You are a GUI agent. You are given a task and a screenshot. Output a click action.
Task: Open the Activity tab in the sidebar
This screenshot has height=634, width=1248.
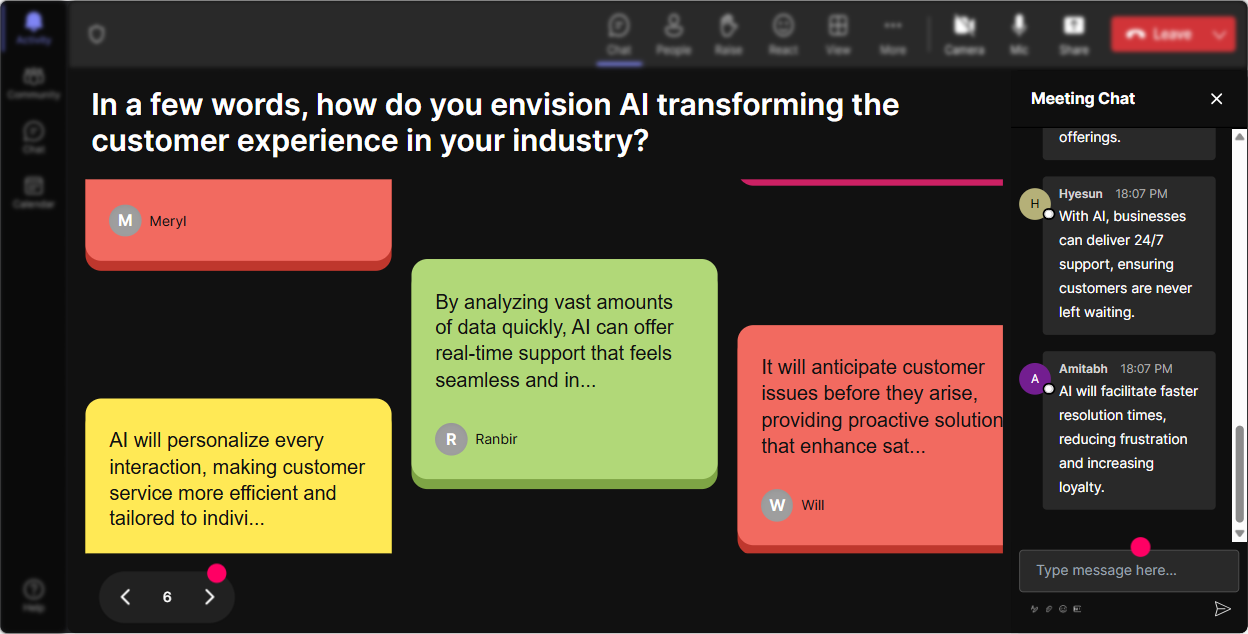point(34,27)
